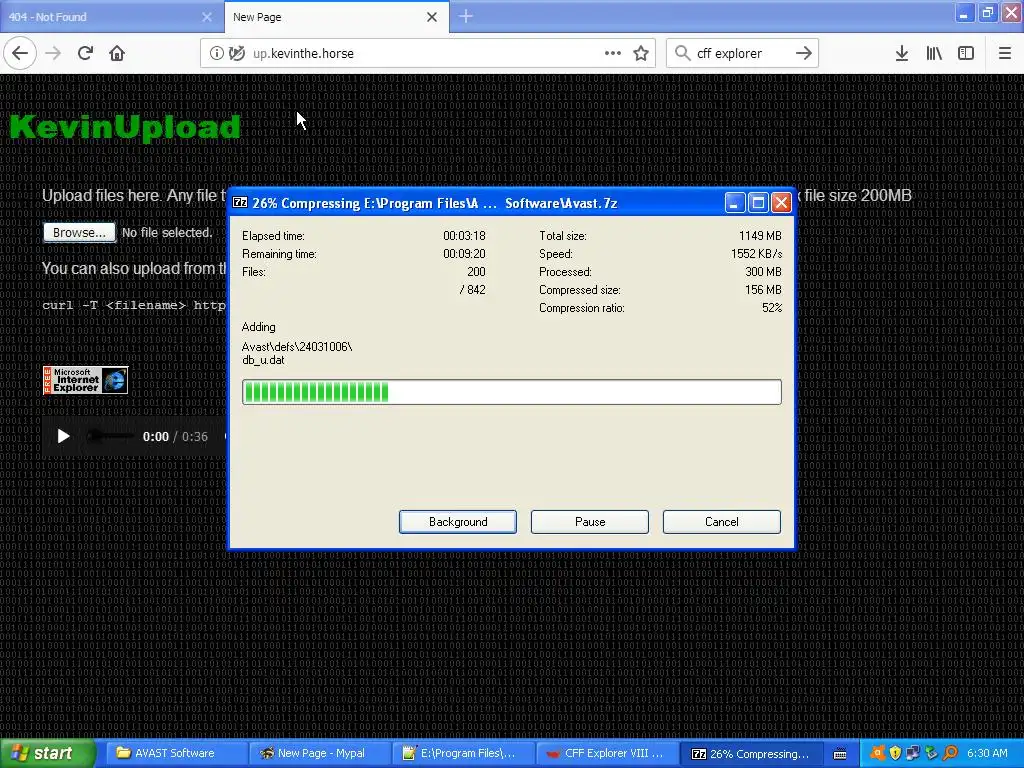Open the page actions three-dot menu
This screenshot has height=768, width=1024.
(x=613, y=53)
